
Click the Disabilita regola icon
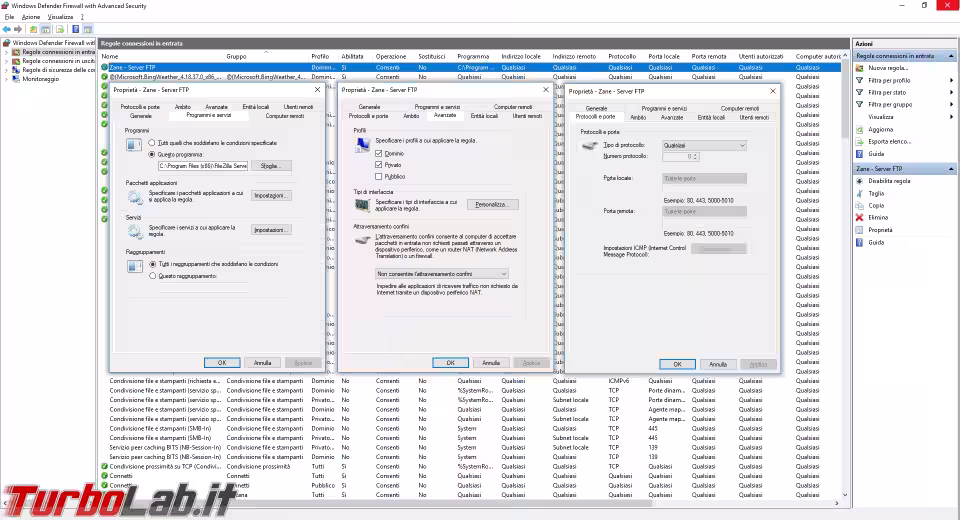(x=860, y=181)
